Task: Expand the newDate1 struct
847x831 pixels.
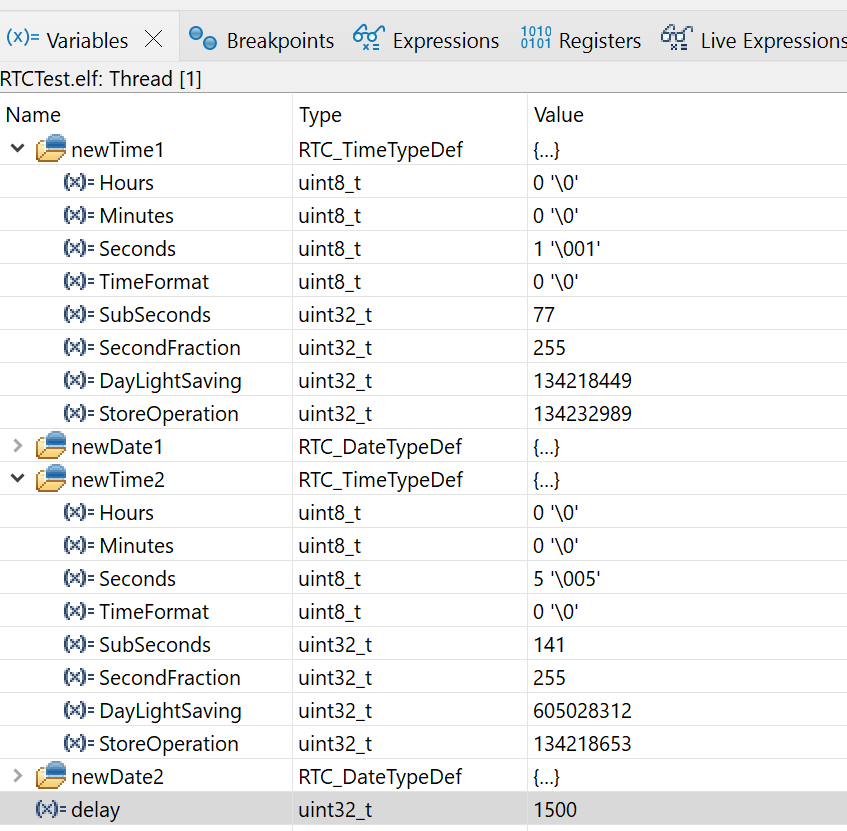Action: coord(17,446)
